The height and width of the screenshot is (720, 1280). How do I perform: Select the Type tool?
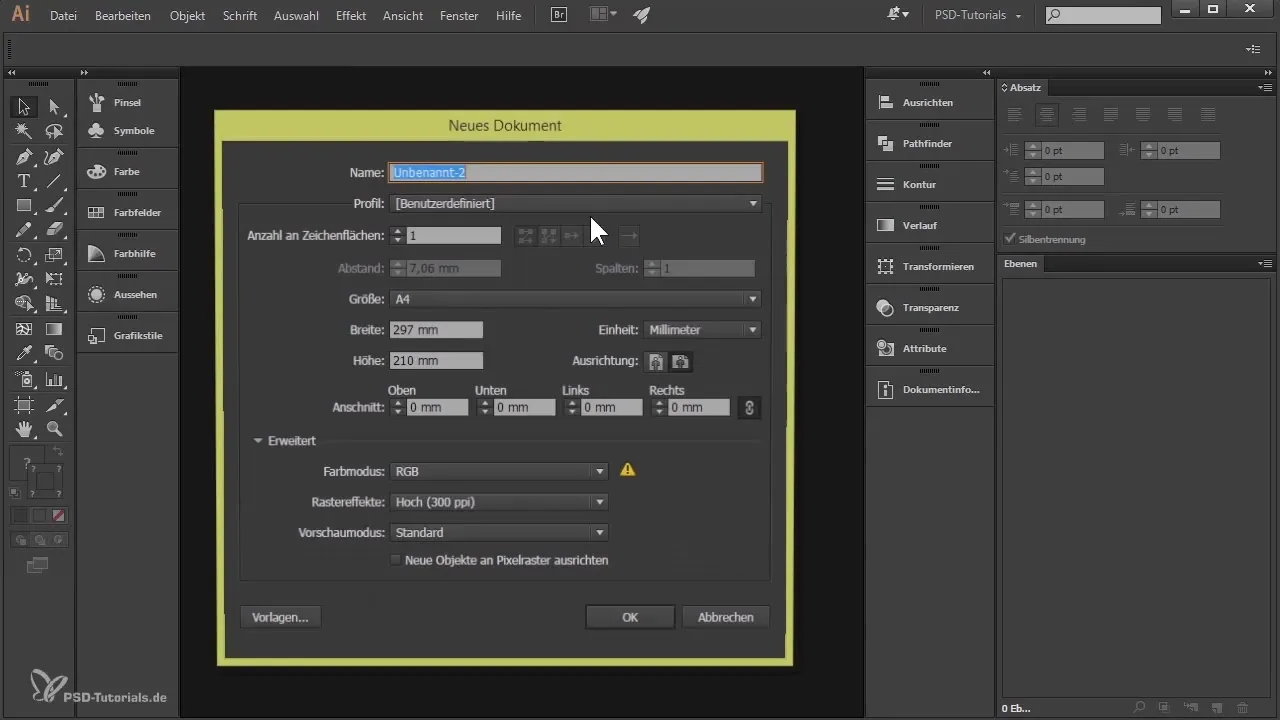click(x=24, y=181)
